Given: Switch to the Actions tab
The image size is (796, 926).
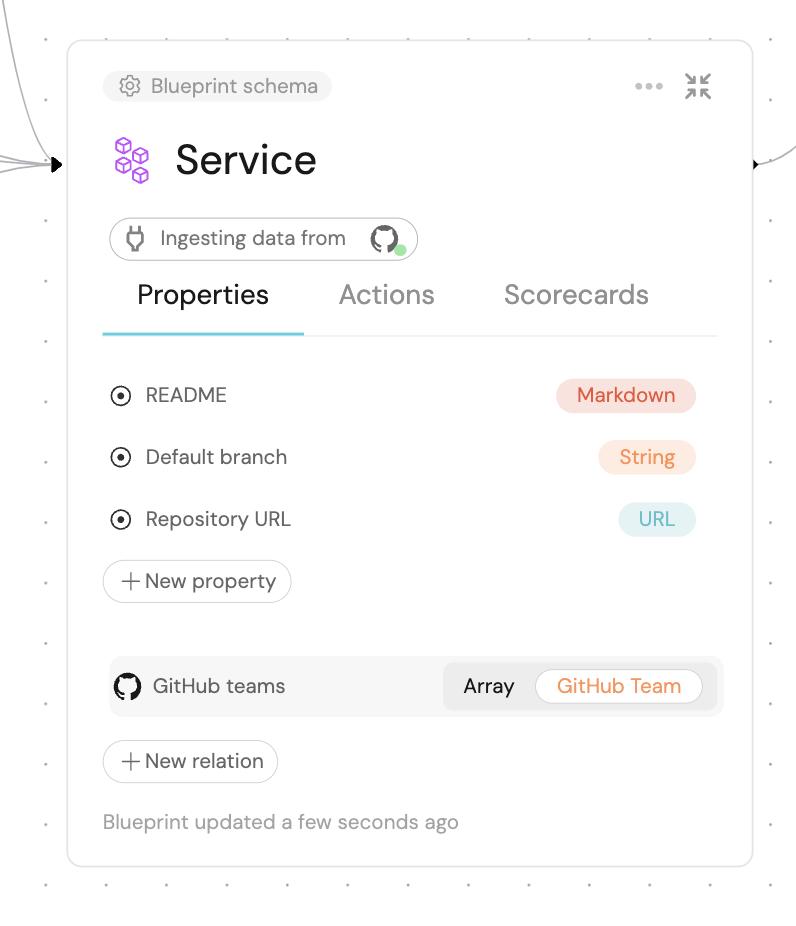Looking at the screenshot, I should pyautogui.click(x=387, y=295).
